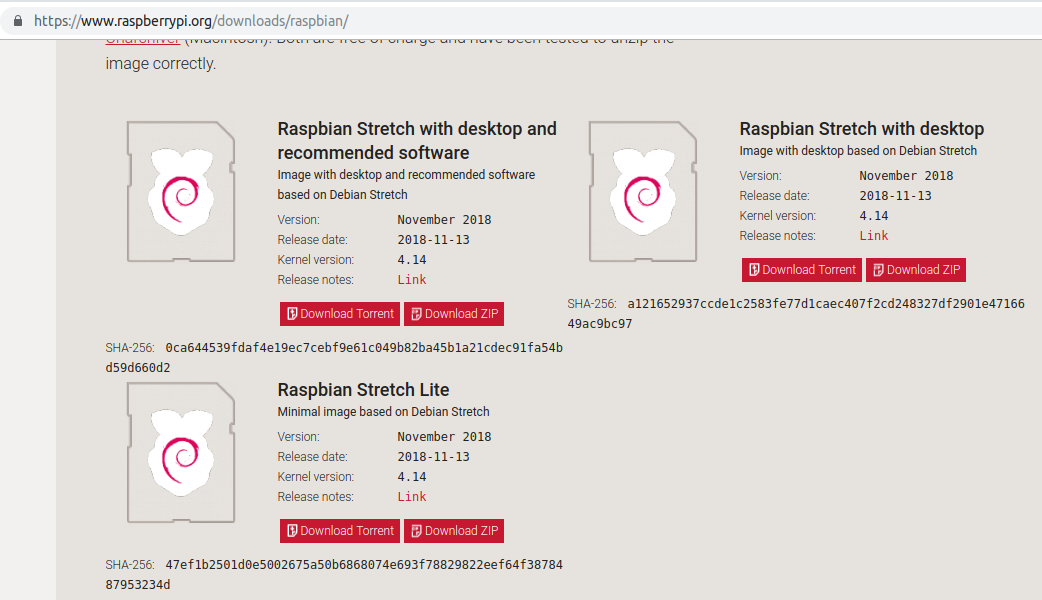Open release notes Link for Stretch with desktop
1042x600 pixels.
(874, 236)
